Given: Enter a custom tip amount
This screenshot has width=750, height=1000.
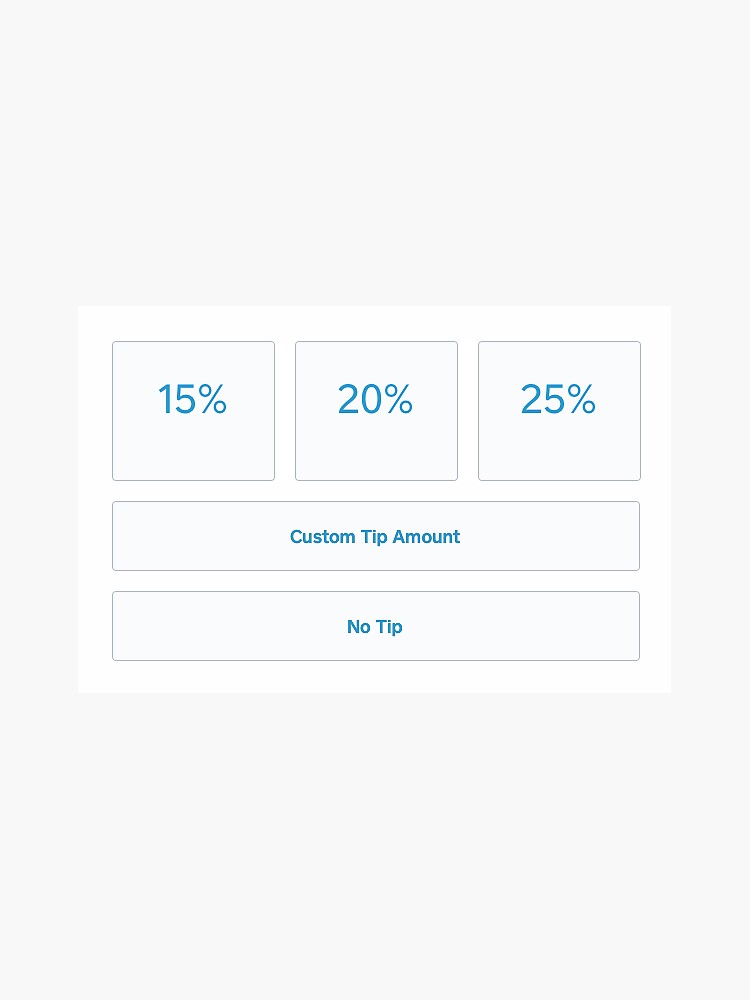Looking at the screenshot, I should [375, 536].
